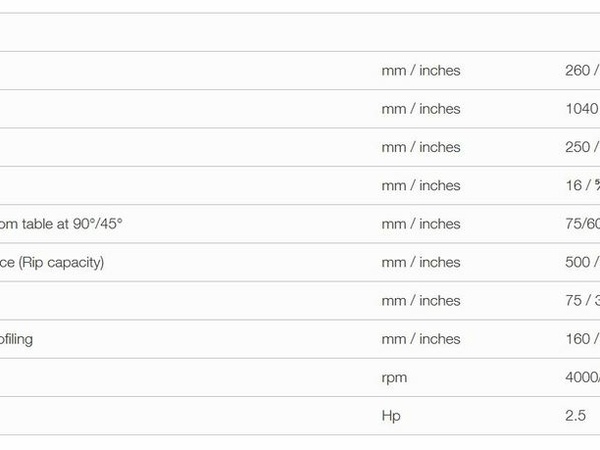Select "mm / inches" beside the 1040 value
This screenshot has width=600, height=450.
(x=421, y=109)
